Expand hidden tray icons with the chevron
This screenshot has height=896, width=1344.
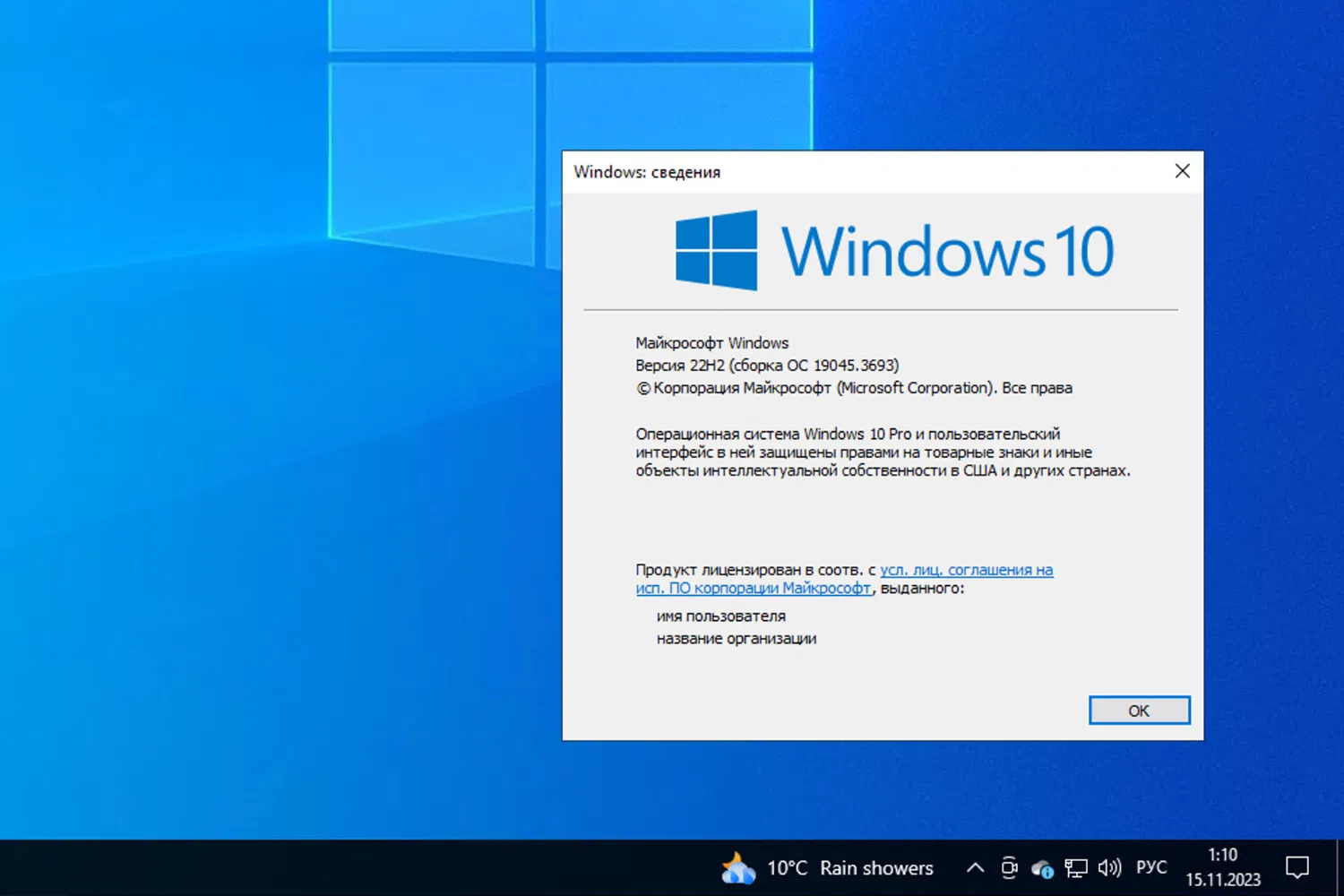tap(976, 867)
